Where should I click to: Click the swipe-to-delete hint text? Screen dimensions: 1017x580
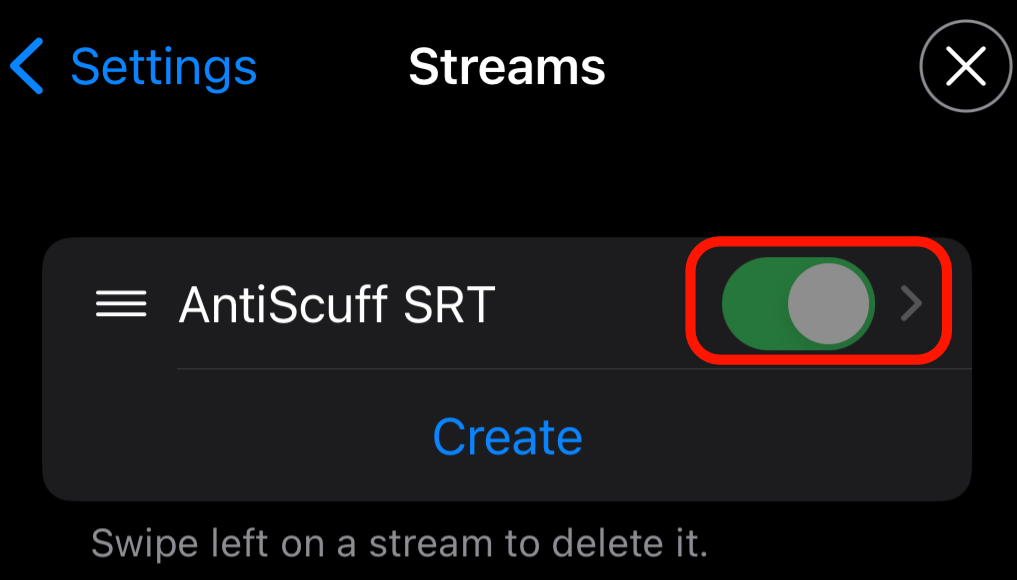click(400, 544)
